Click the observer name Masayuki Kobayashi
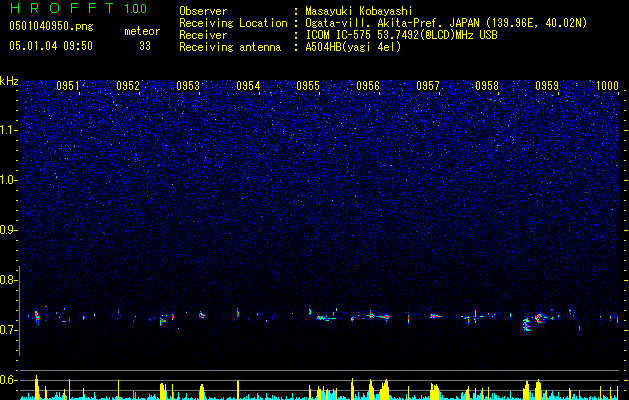This screenshot has width=629, height=400. (359, 11)
